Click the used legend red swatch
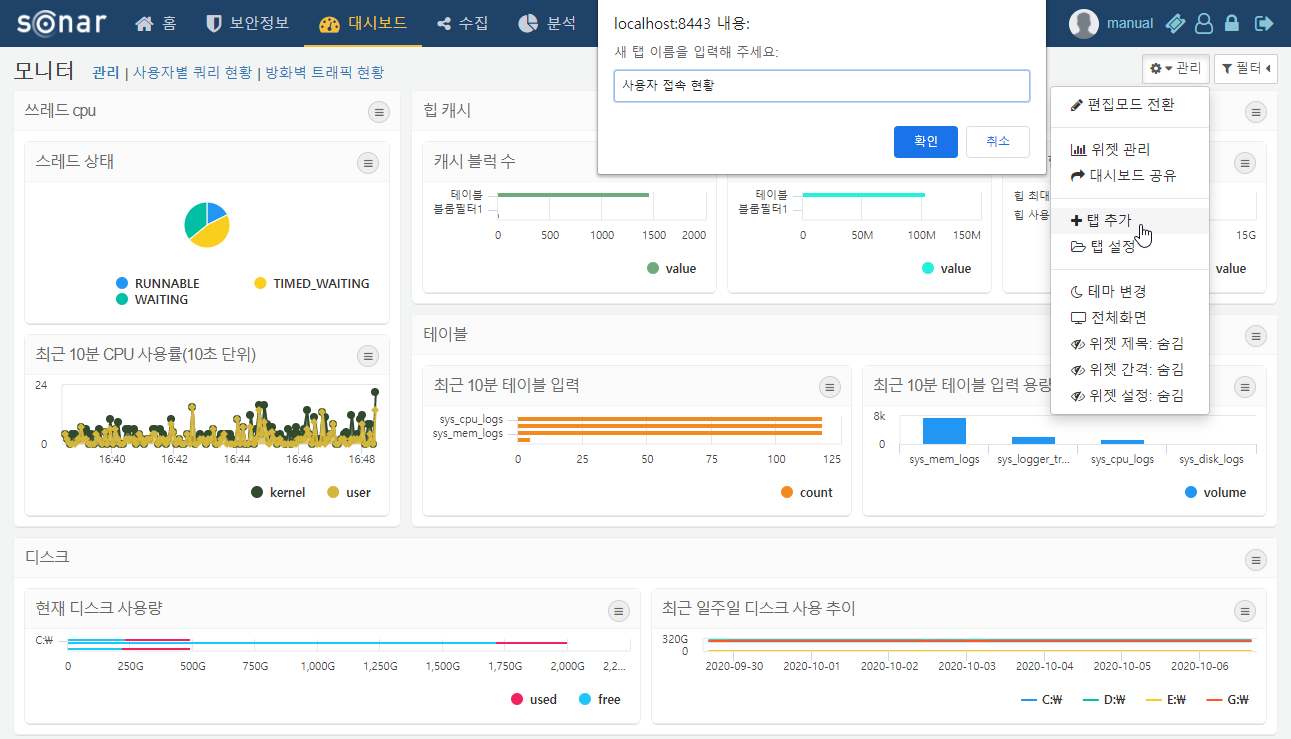Screen dimensions: 1291x739 coord(518,699)
